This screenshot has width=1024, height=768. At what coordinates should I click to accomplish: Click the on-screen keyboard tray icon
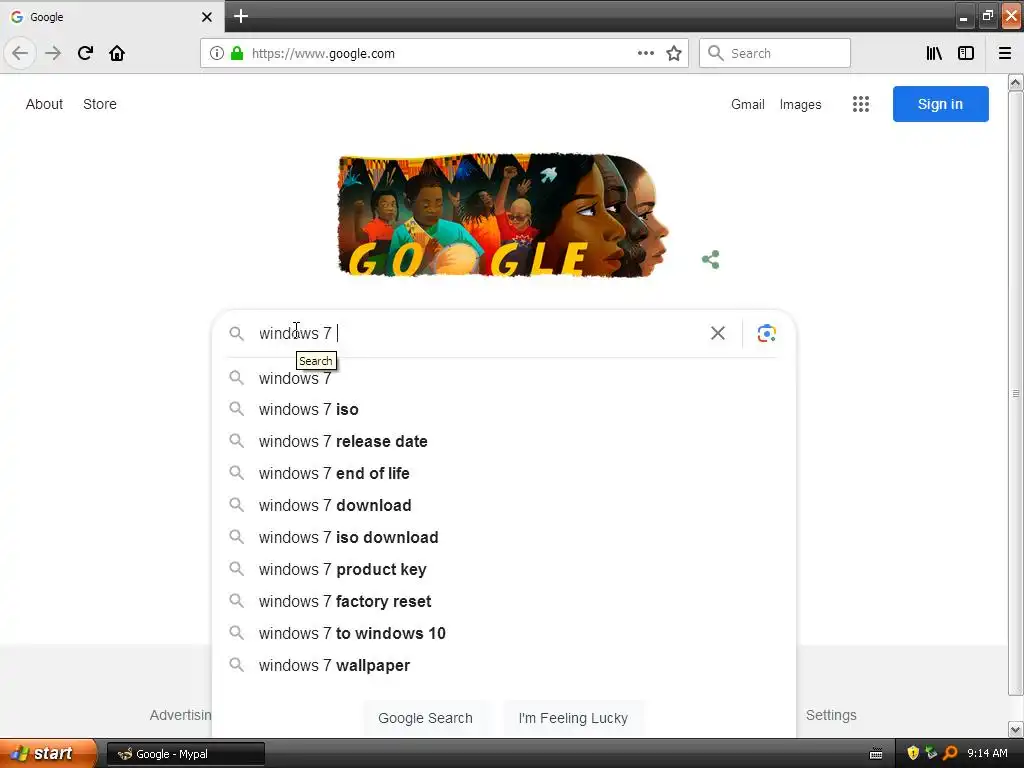[x=876, y=754]
